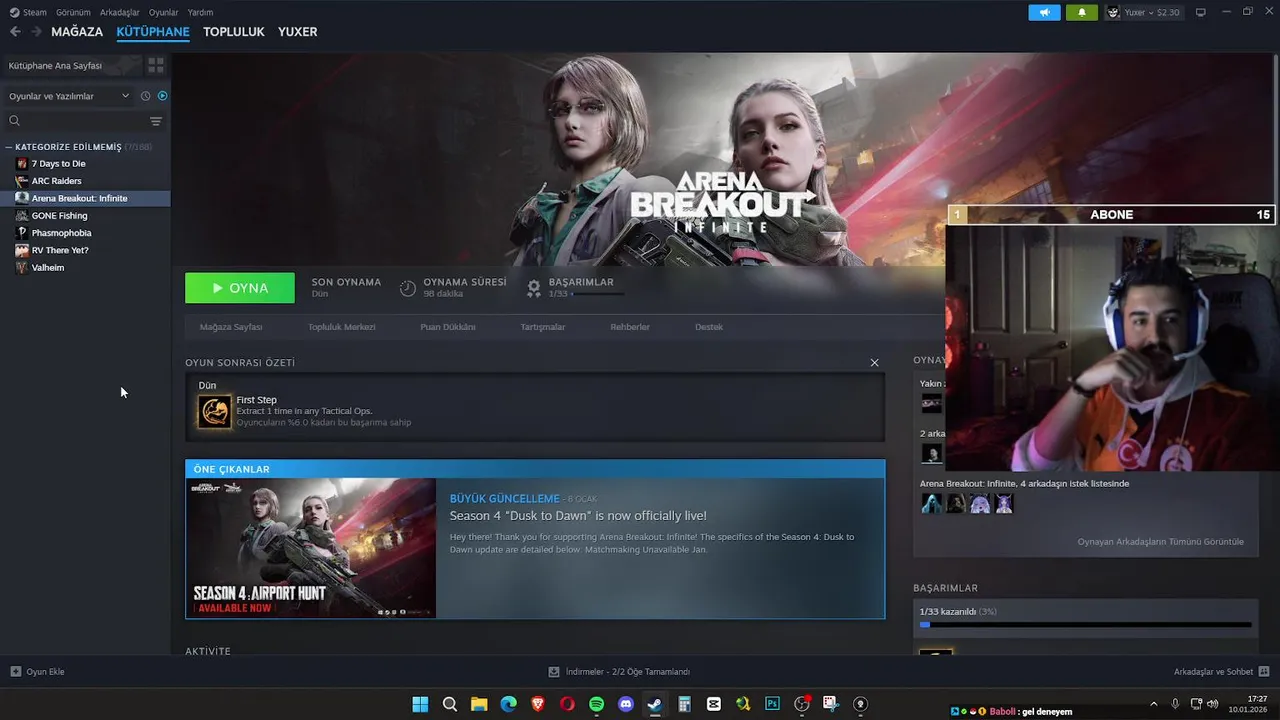Click the Add Game plus icon
The height and width of the screenshot is (720, 1280).
point(15,672)
